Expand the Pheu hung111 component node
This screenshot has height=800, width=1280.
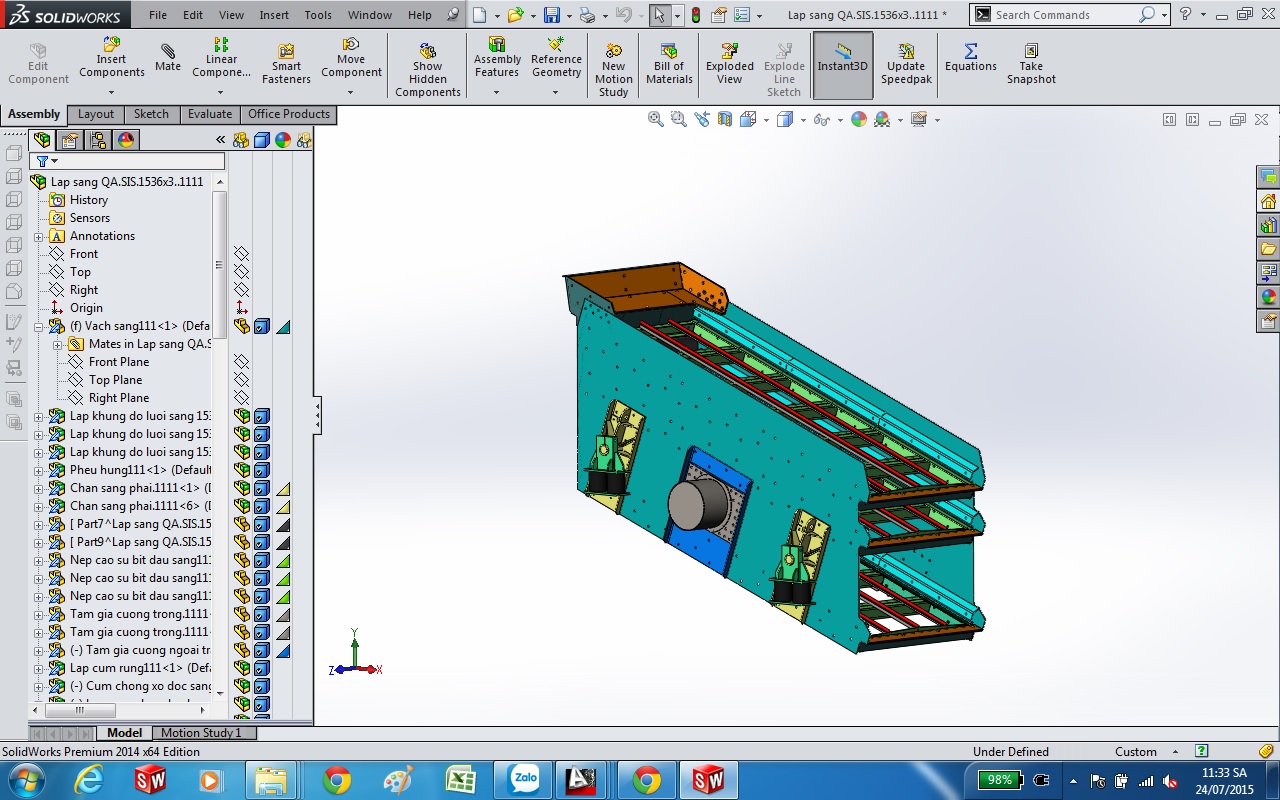pos(39,470)
